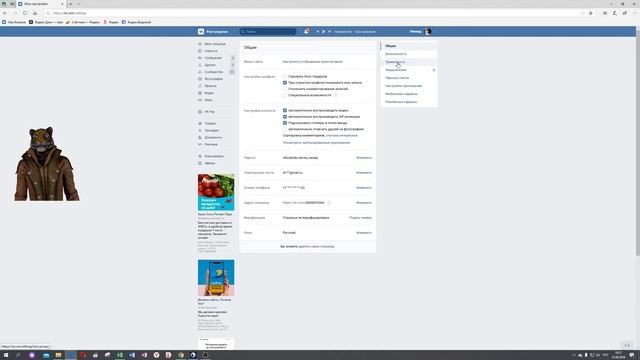This screenshot has height=360, width=640.
Task: Expand language row with Изменить
Action: pyautogui.click(x=364, y=233)
